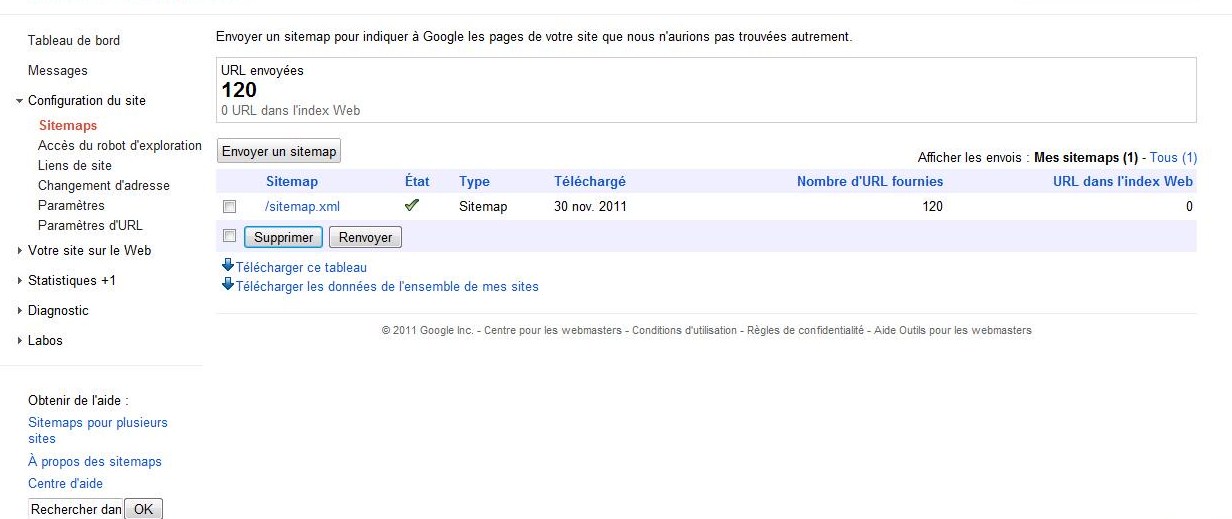Expand the Diagnostic section
Viewport: 1232px width, 519px height.
coord(19,311)
